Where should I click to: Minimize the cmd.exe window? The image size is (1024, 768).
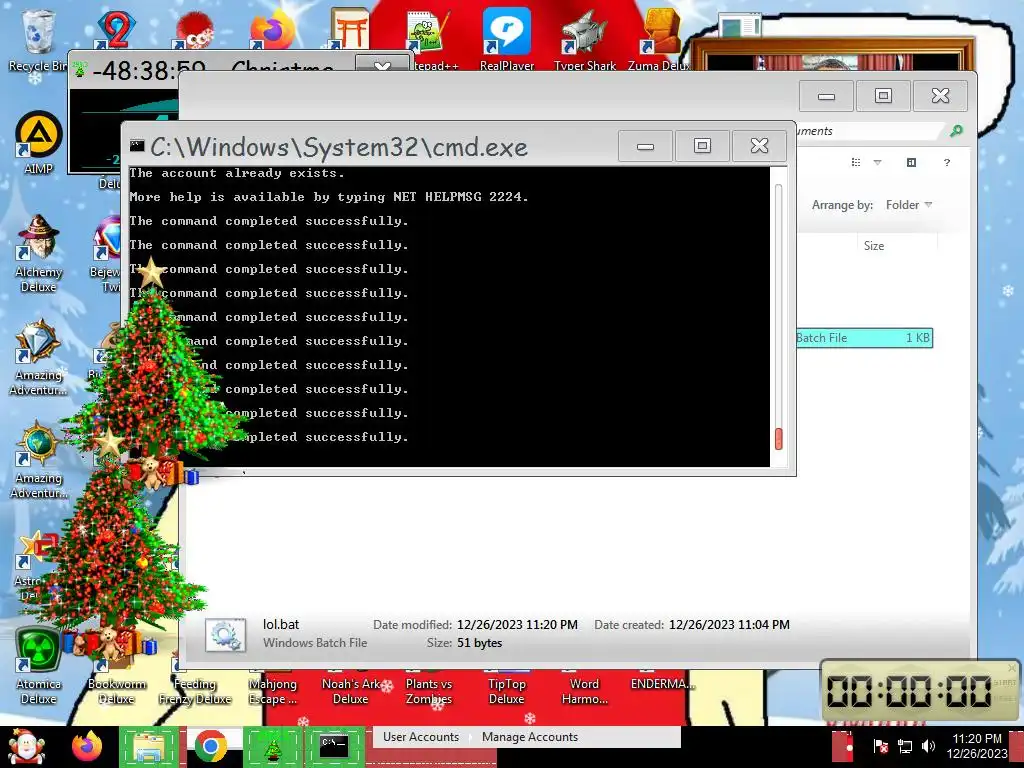pos(645,146)
